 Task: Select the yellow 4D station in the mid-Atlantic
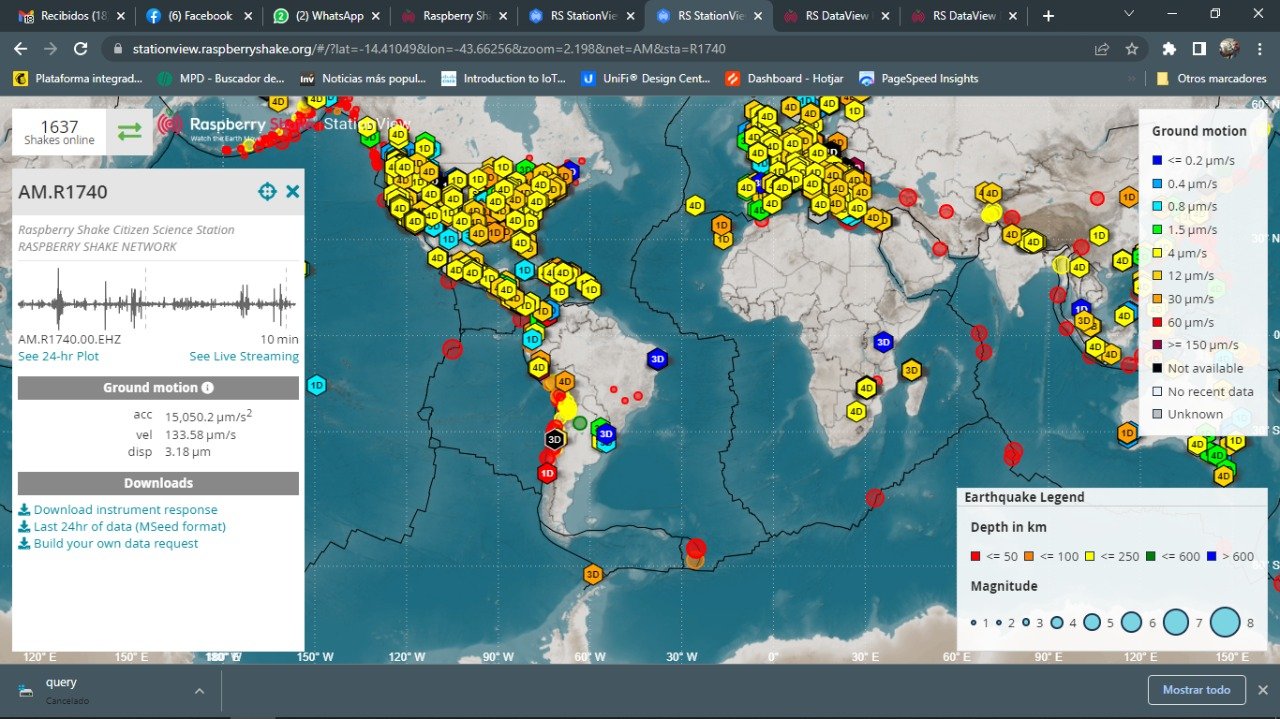click(695, 206)
